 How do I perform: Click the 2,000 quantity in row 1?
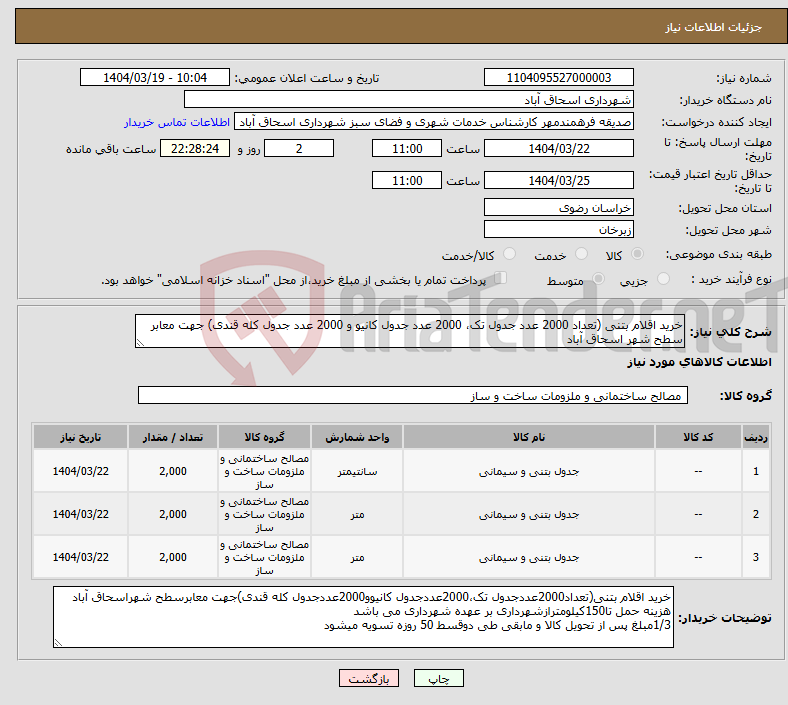point(173,471)
